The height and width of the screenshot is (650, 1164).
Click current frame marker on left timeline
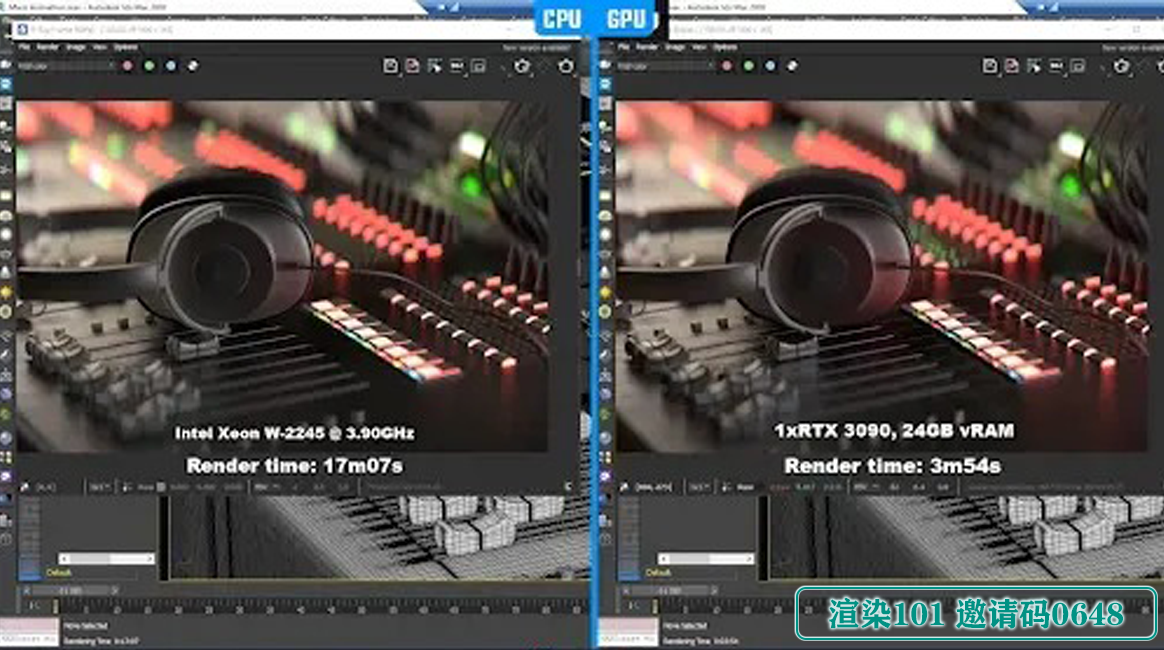coord(55,606)
